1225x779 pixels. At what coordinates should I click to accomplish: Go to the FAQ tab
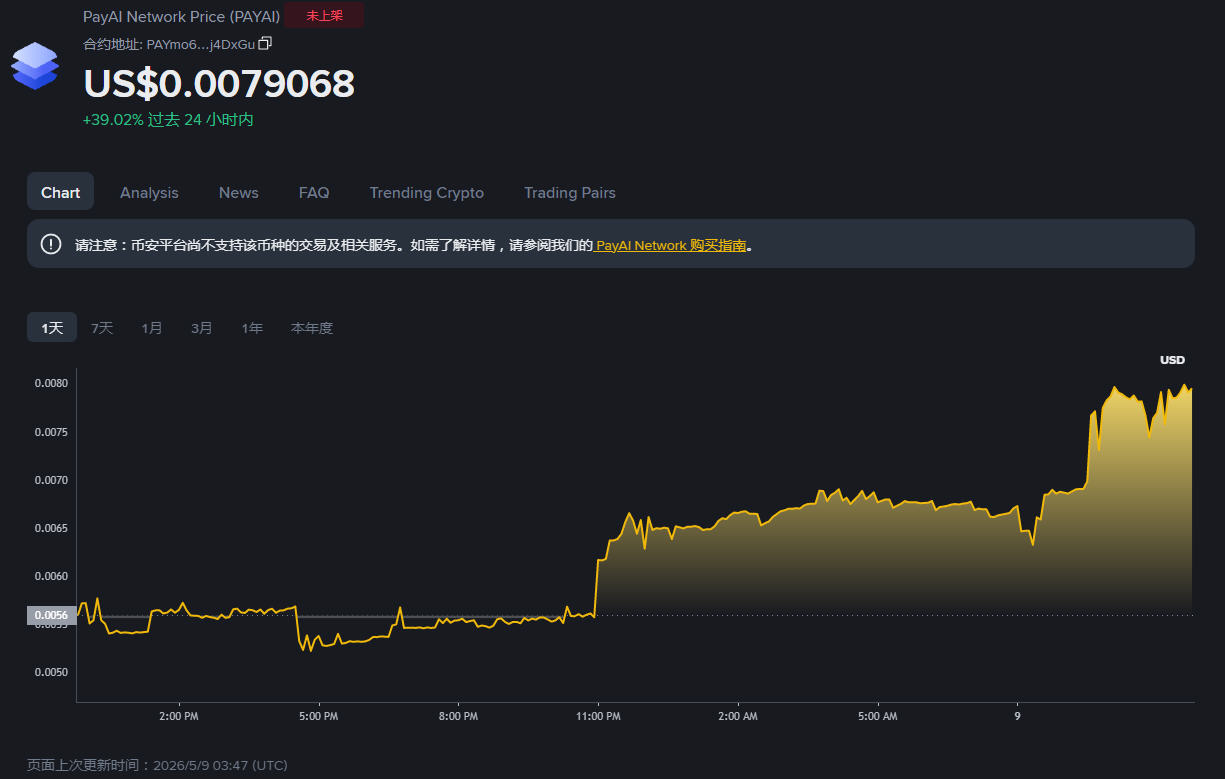coord(314,192)
